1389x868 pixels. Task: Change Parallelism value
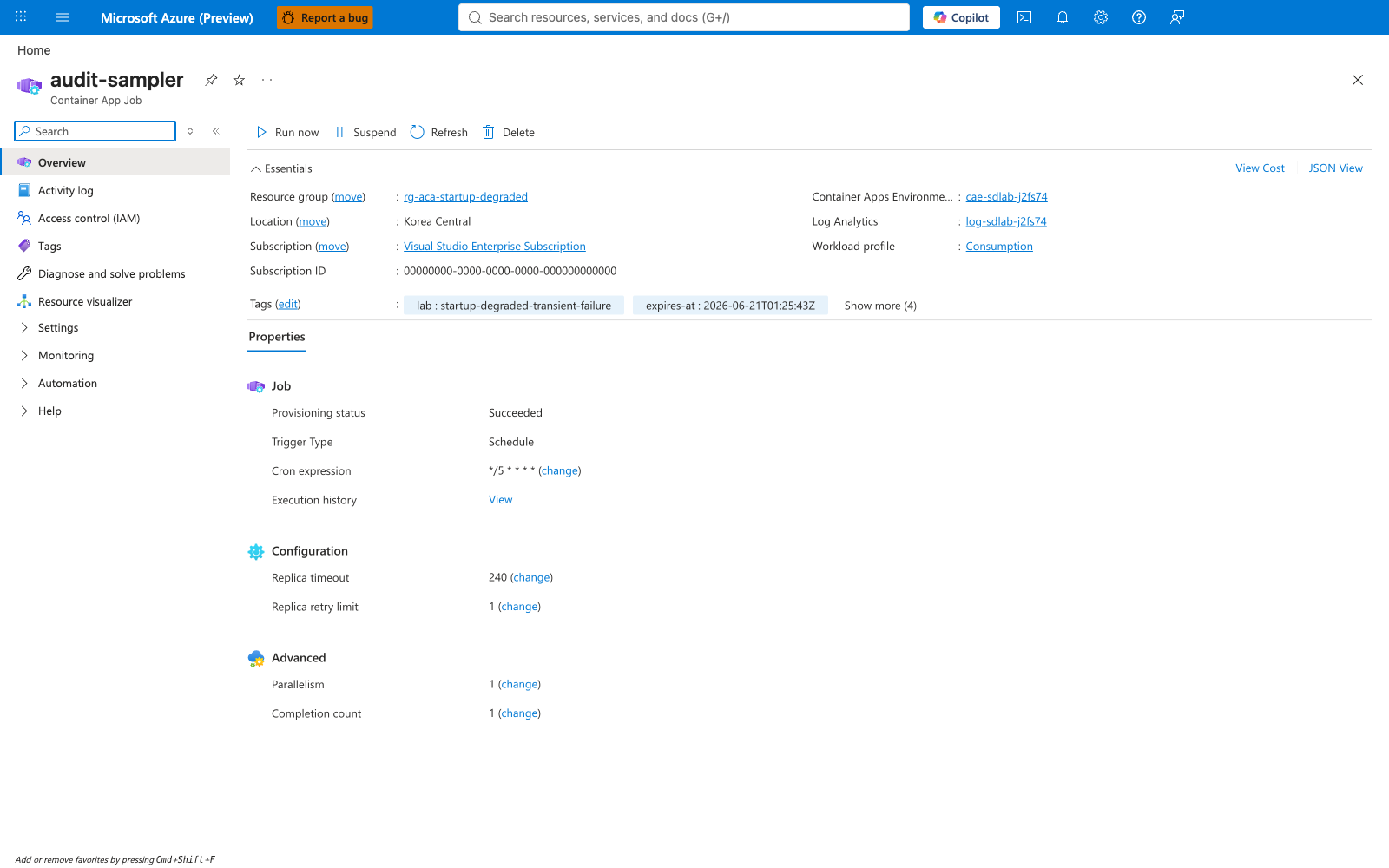pos(519,684)
